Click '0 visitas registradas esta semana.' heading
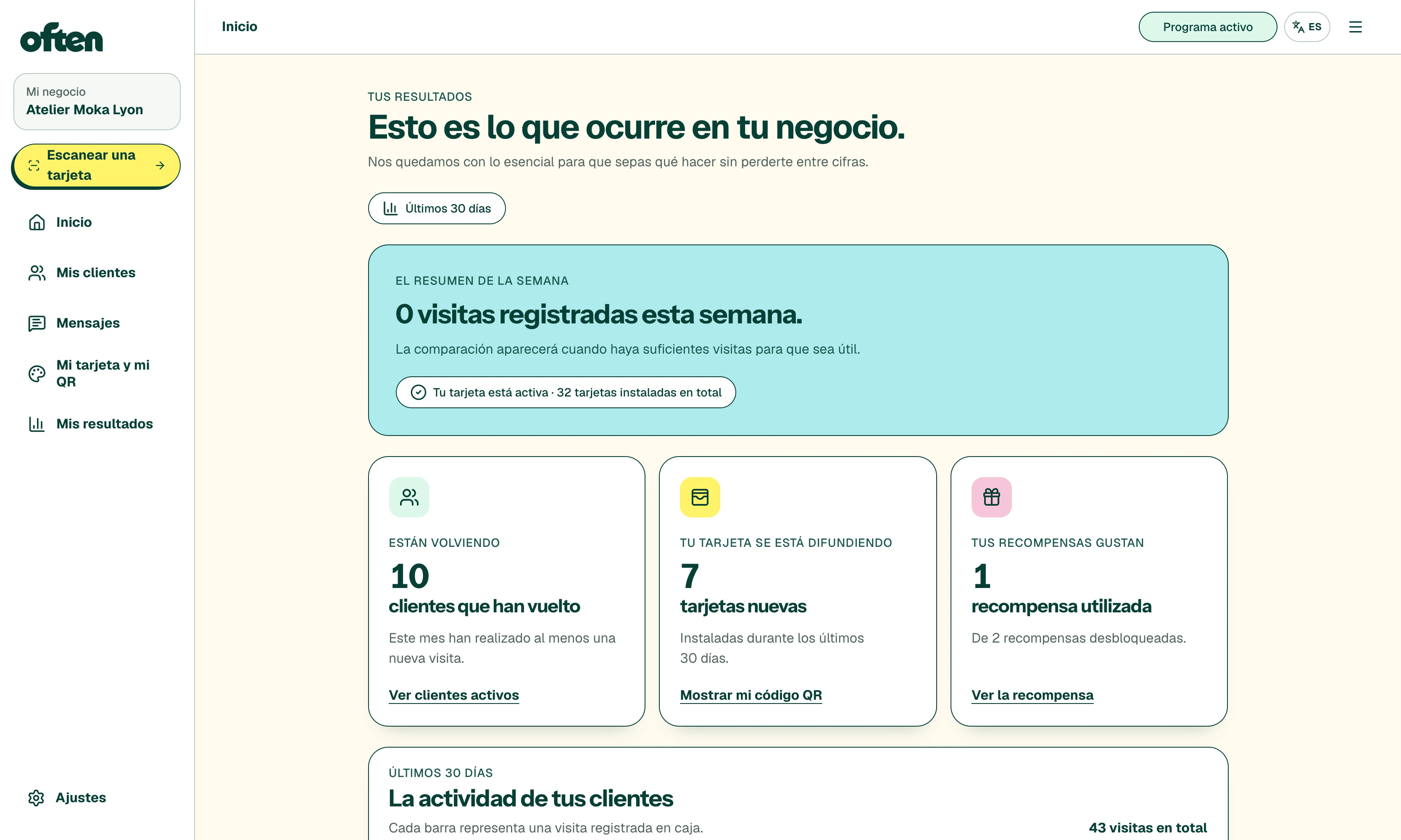The width and height of the screenshot is (1401, 840). point(598,315)
